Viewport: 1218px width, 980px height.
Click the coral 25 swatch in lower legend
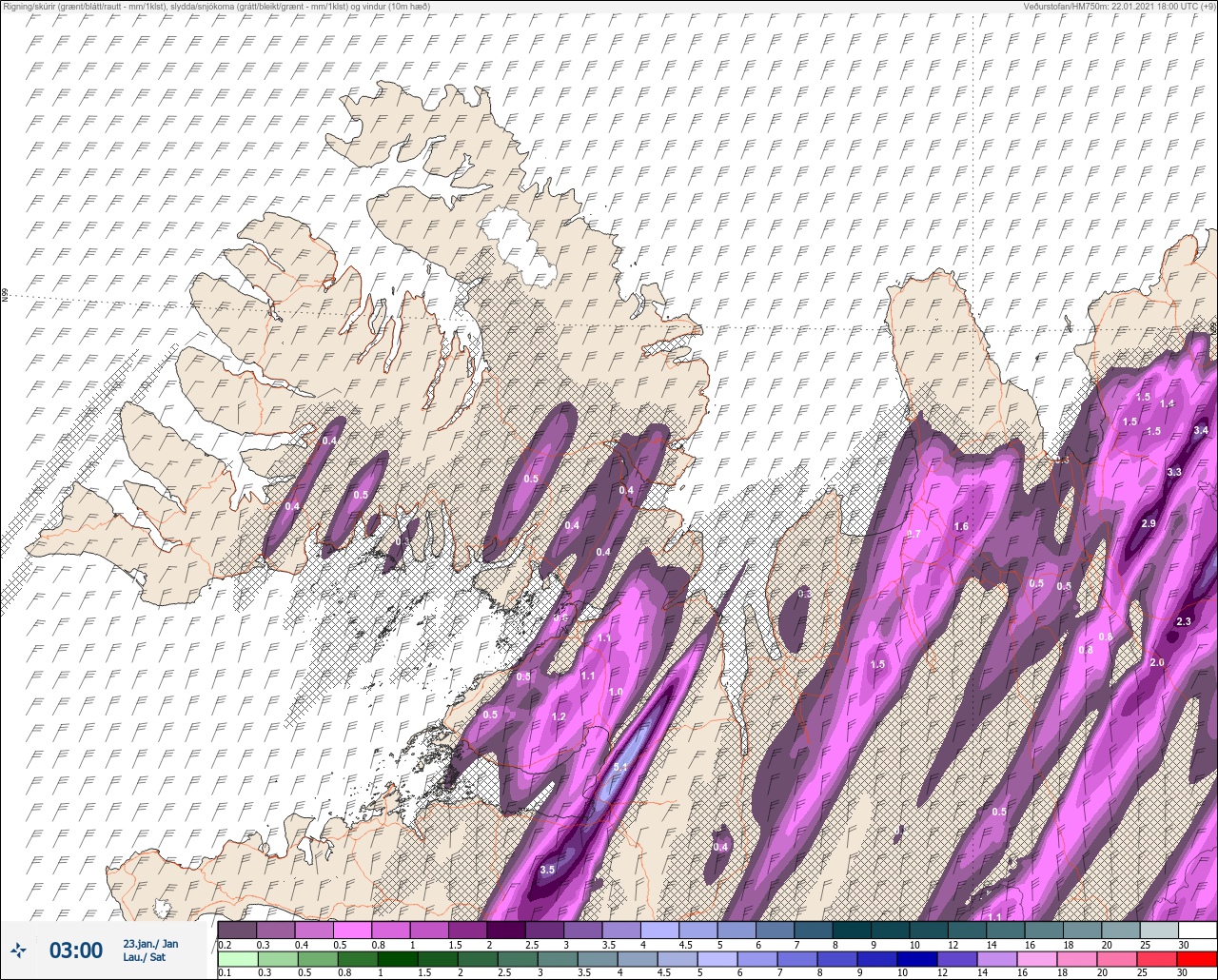tap(1157, 959)
